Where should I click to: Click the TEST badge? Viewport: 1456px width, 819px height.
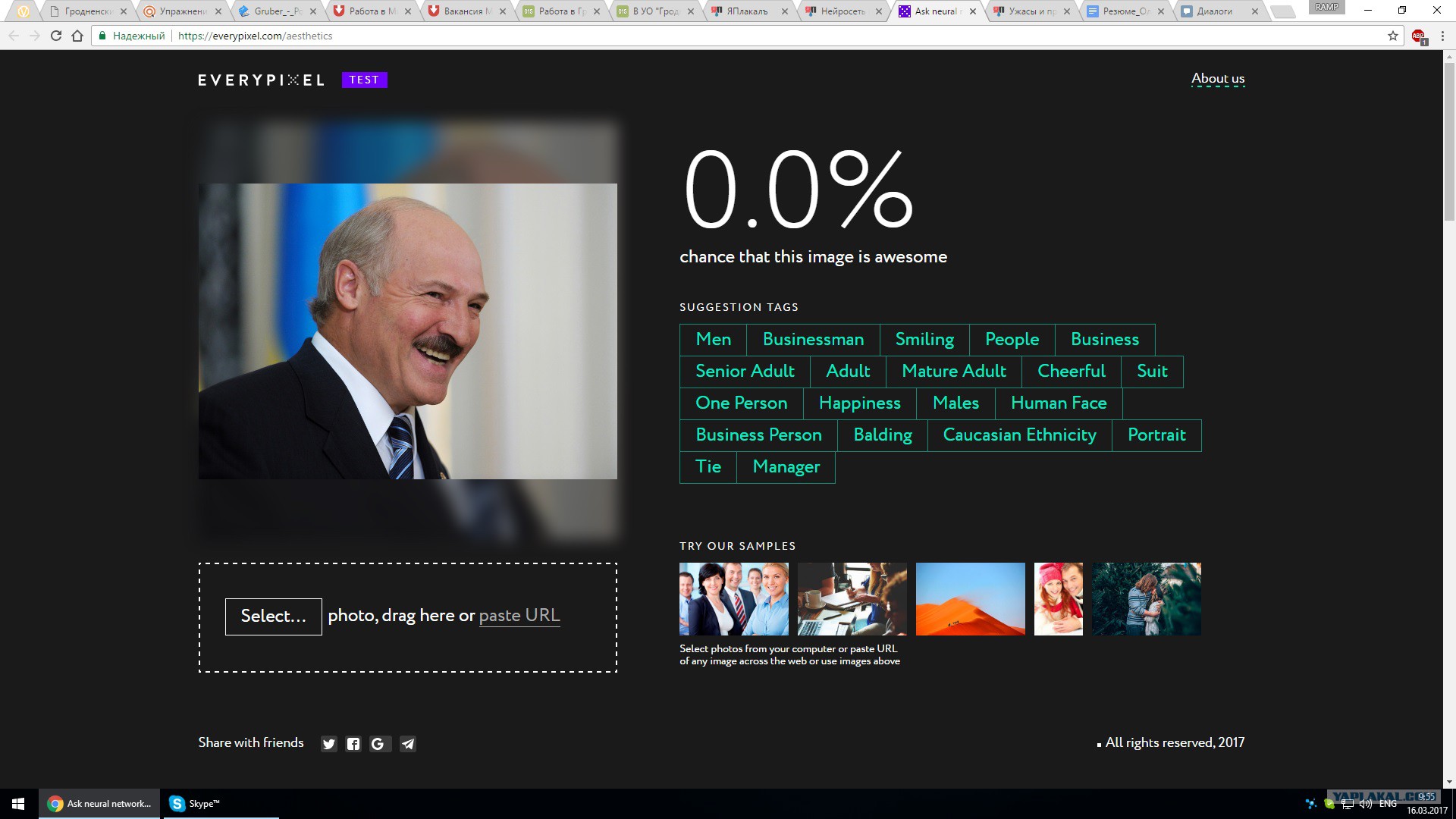[x=364, y=80]
